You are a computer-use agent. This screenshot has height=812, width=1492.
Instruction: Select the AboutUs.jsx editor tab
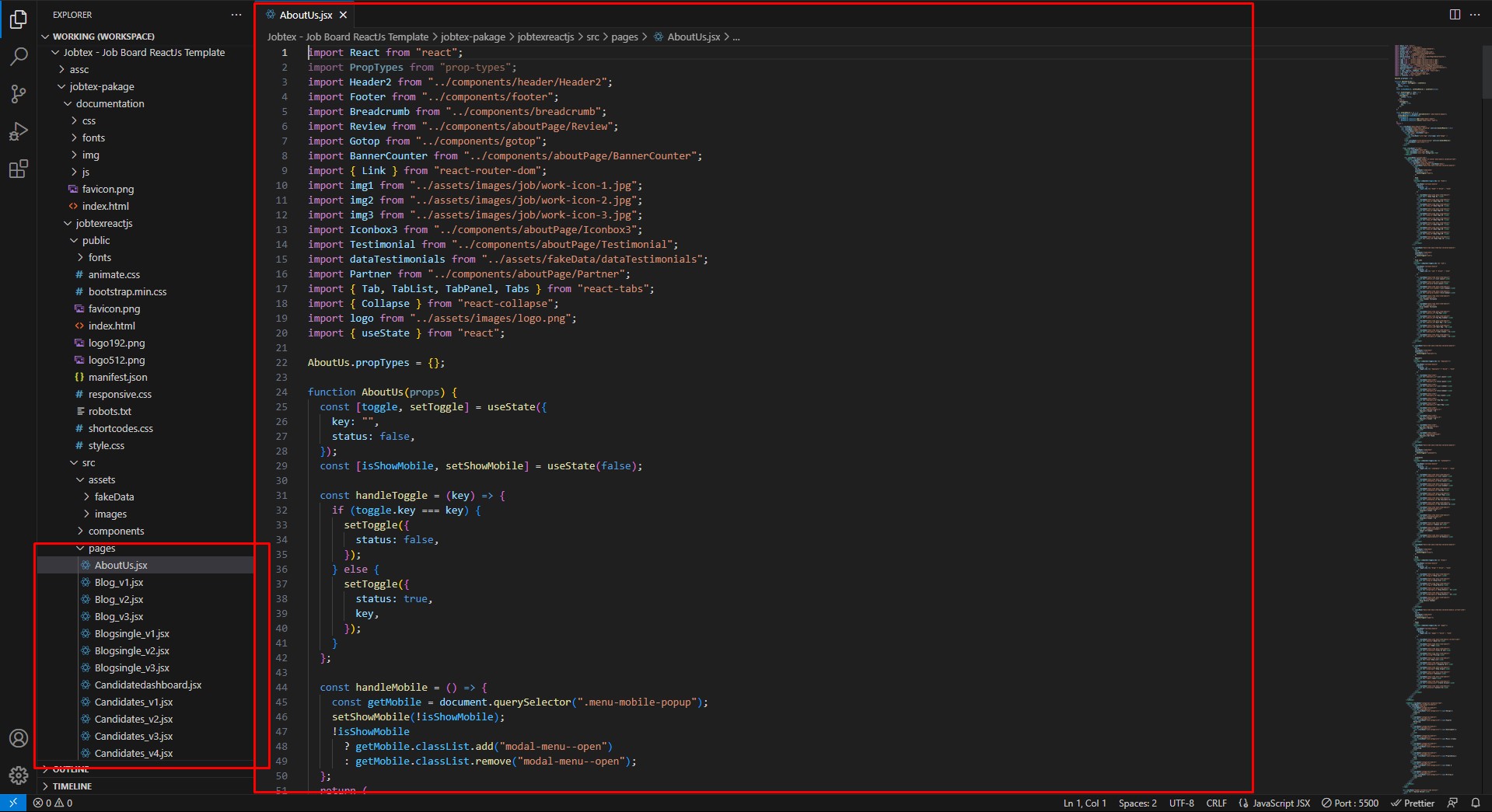click(x=306, y=15)
